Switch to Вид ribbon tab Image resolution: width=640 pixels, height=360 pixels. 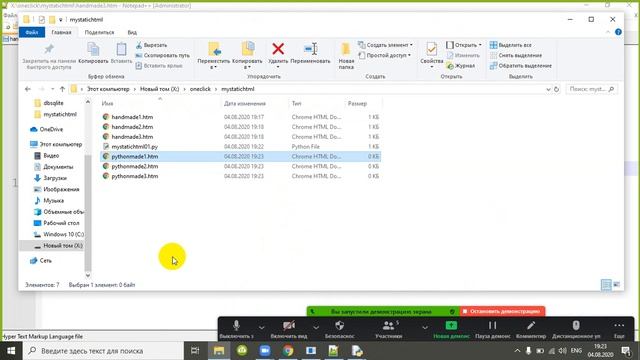132,32
